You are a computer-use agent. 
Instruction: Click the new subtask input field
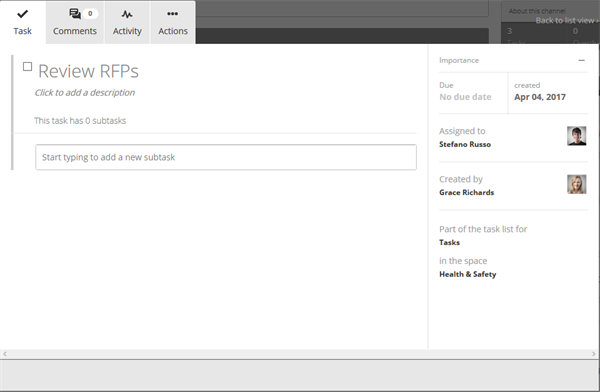click(x=226, y=157)
